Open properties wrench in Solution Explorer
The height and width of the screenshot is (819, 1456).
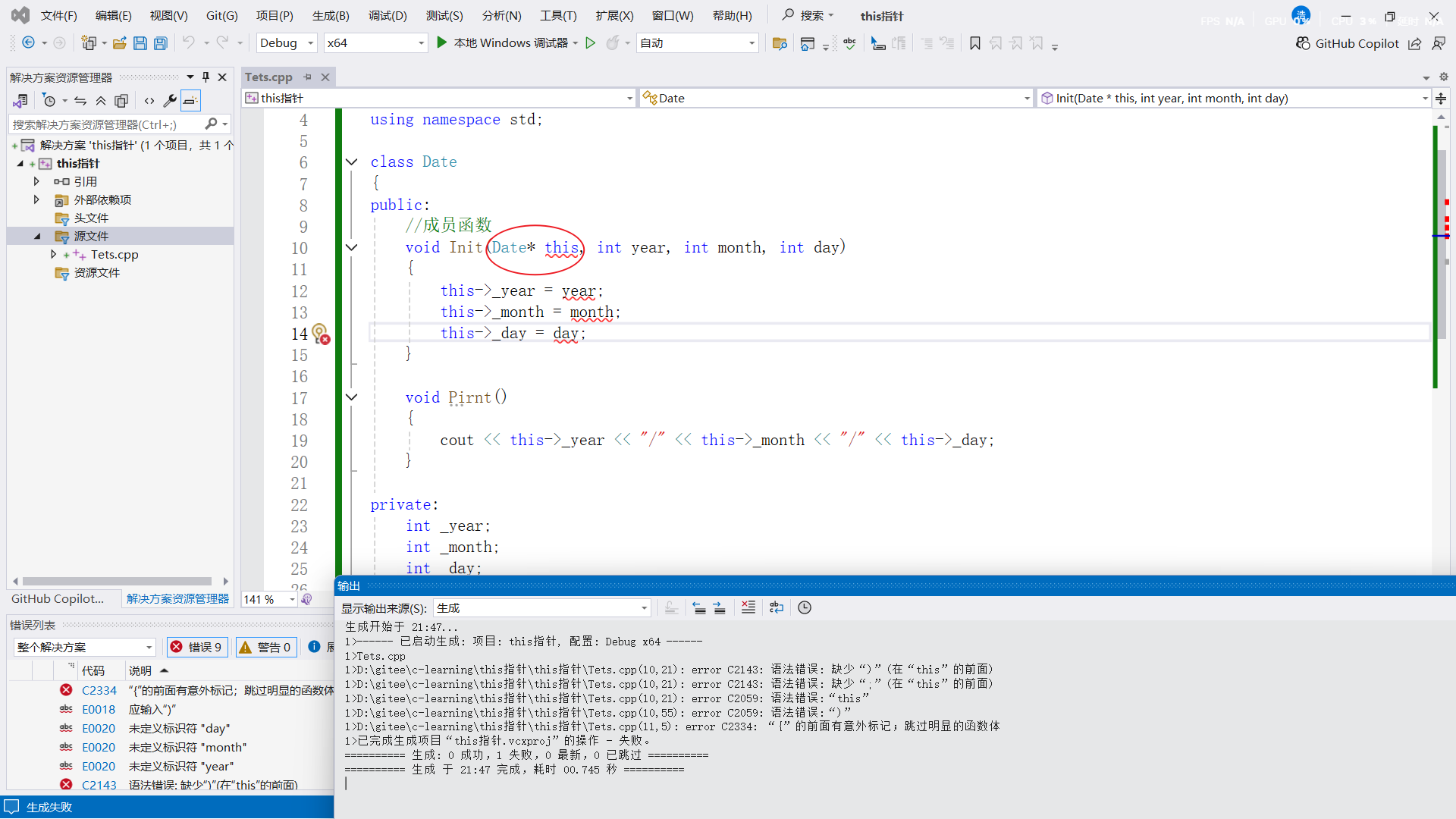pyautogui.click(x=170, y=101)
